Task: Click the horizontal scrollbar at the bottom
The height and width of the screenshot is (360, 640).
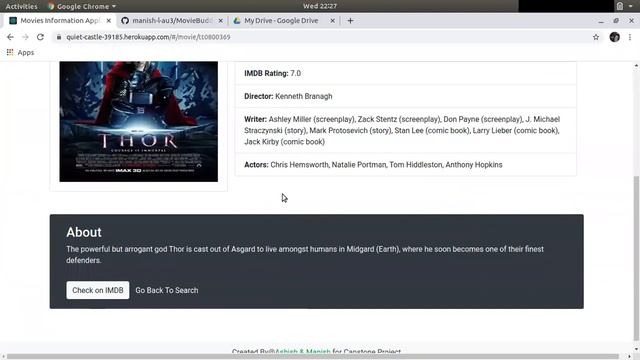Action: coord(313,356)
